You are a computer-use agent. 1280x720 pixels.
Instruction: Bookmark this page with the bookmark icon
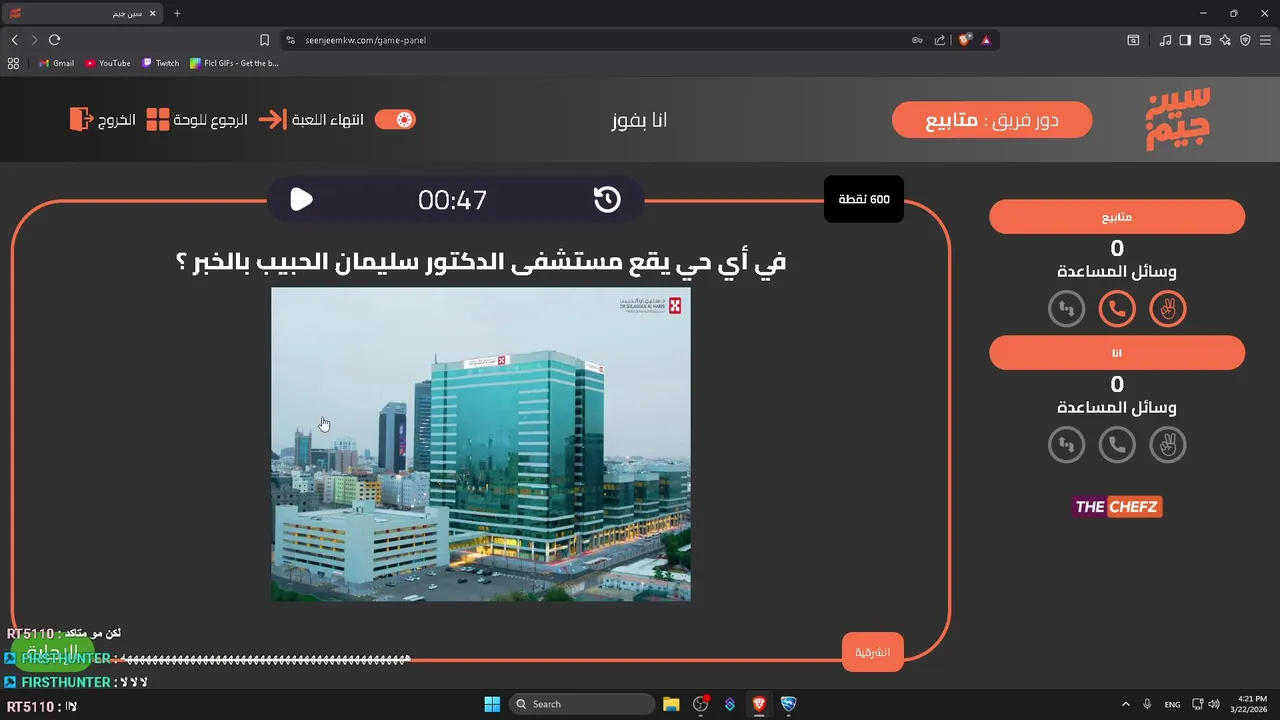(x=264, y=40)
